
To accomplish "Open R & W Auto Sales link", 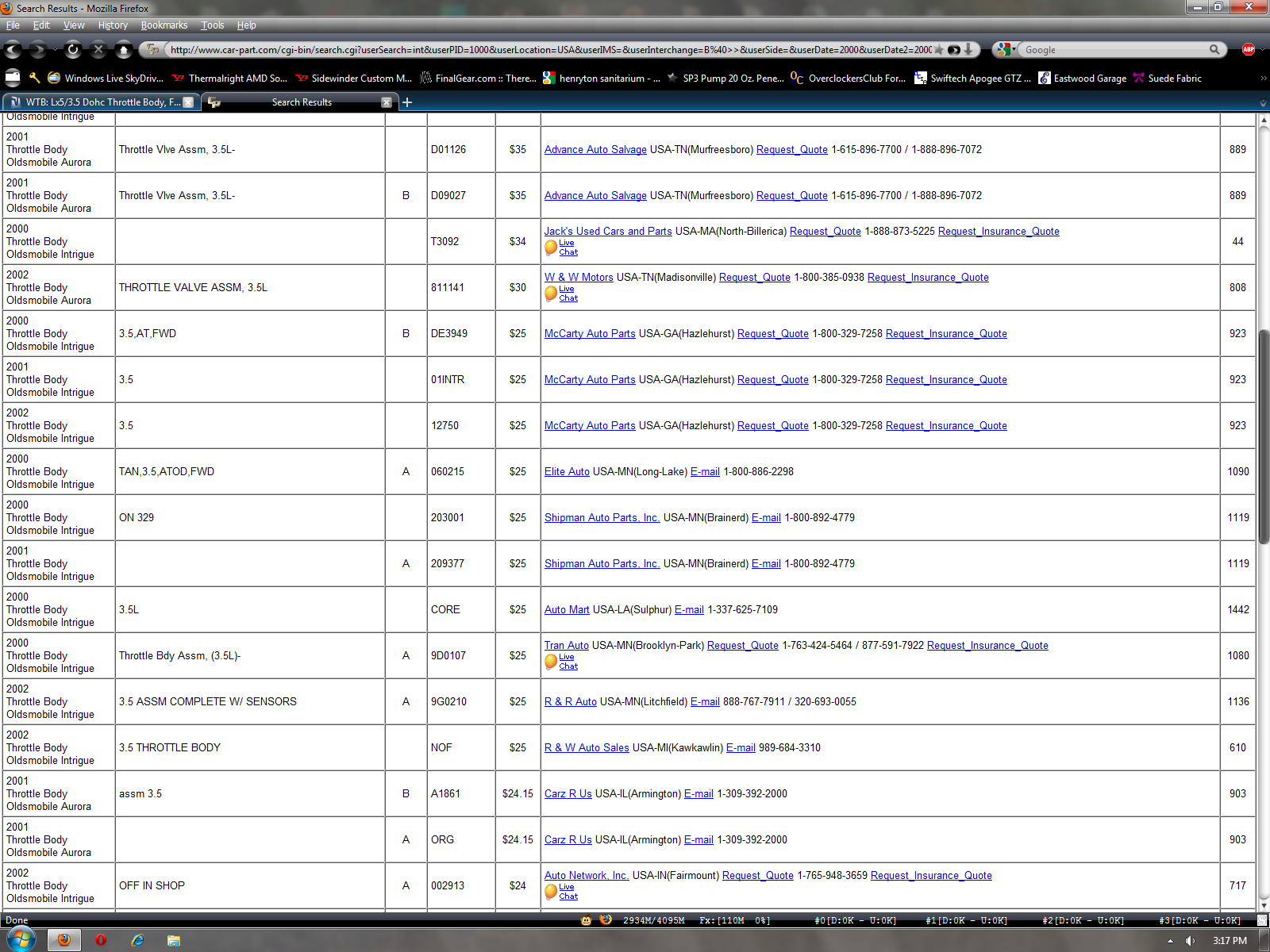I will click(587, 747).
